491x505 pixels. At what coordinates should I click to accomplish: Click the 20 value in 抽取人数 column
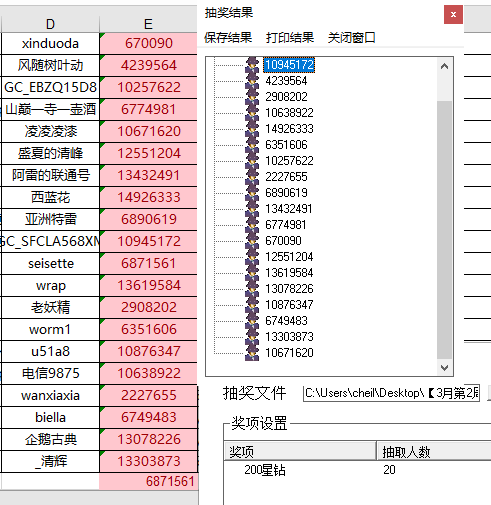(x=389, y=470)
